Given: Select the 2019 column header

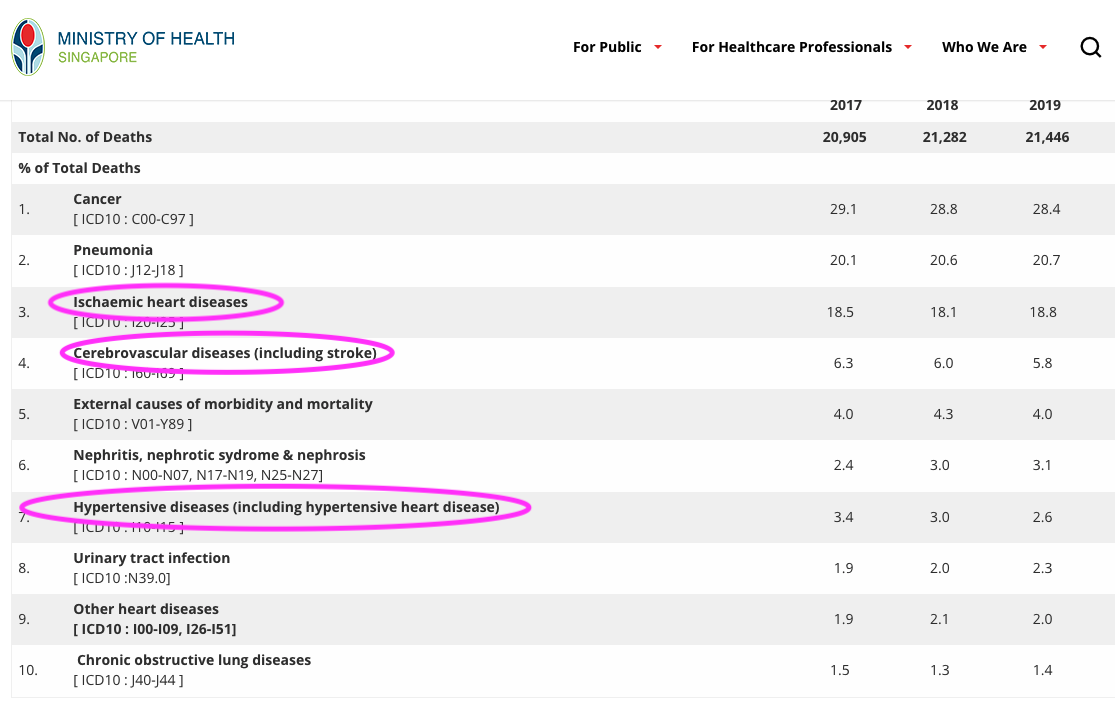Looking at the screenshot, I should pyautogui.click(x=1044, y=105).
